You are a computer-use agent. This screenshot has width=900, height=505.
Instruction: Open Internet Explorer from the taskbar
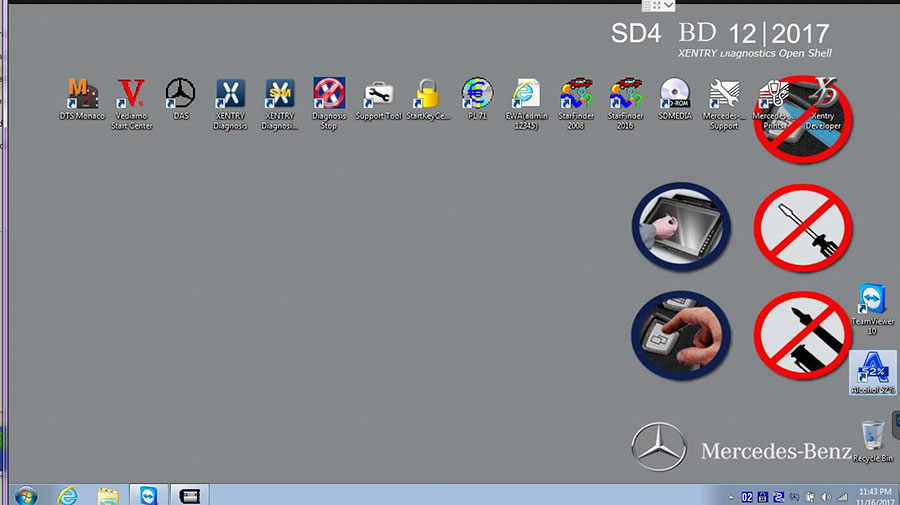[67, 495]
